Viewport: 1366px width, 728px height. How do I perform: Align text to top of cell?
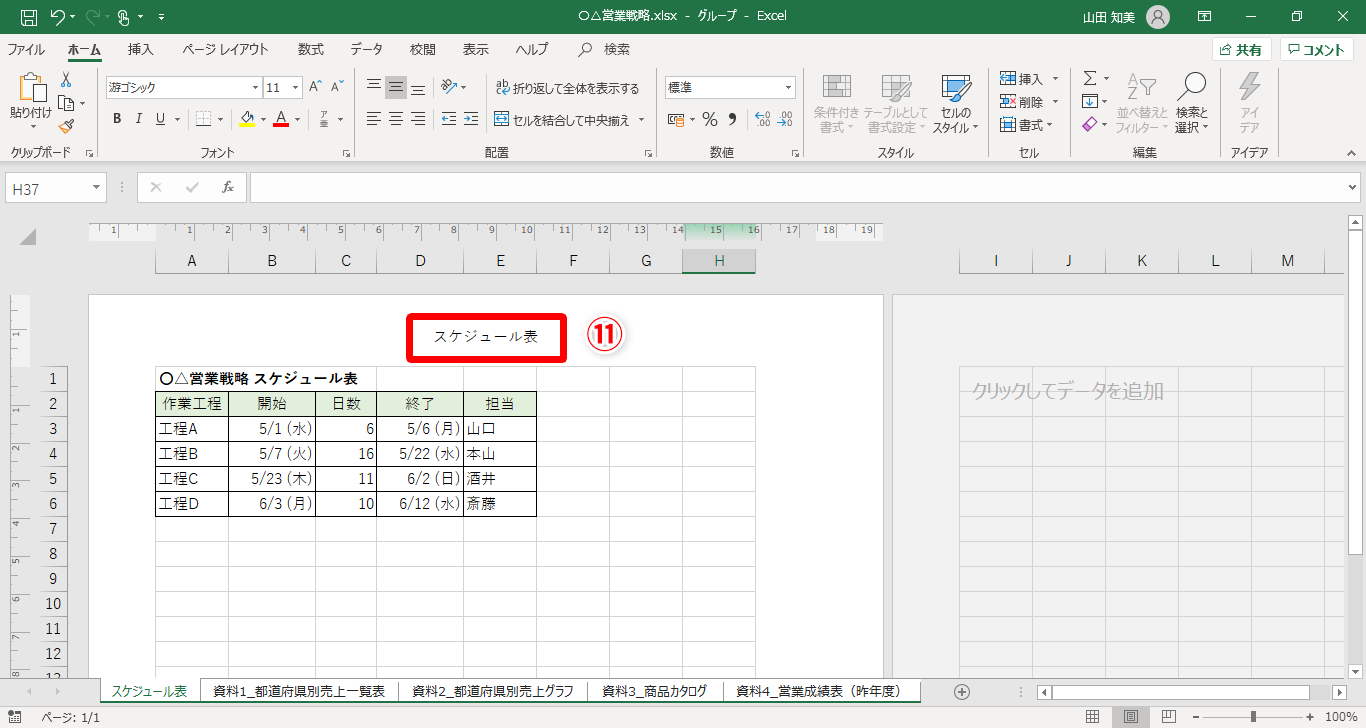coord(373,87)
